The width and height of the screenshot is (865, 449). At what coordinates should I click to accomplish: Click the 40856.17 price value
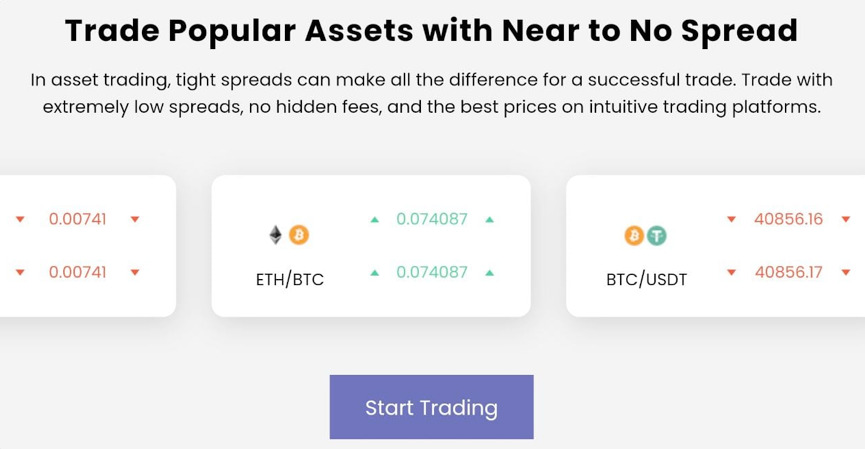tap(789, 272)
